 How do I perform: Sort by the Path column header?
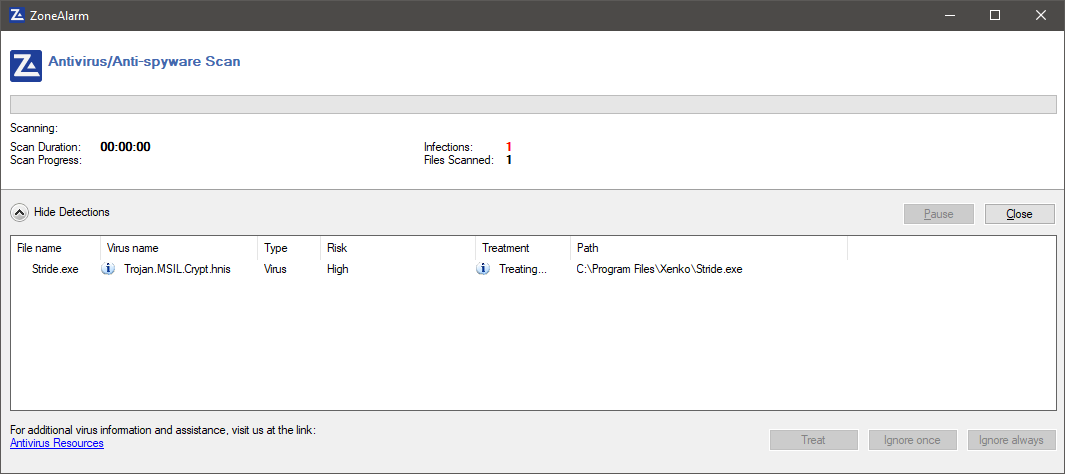click(709, 248)
